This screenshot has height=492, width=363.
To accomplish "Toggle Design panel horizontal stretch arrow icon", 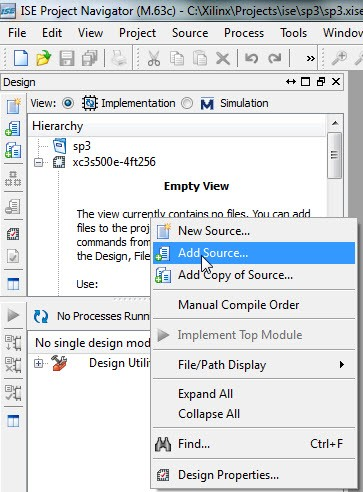I will click(x=291, y=82).
